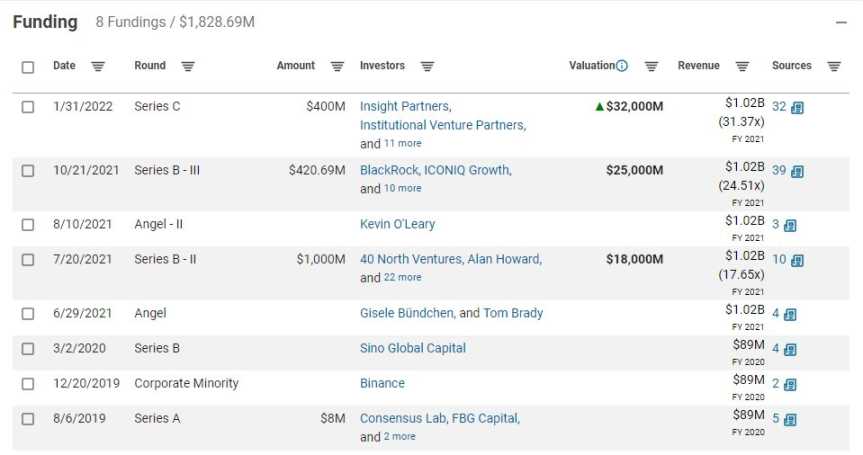Click the Valuation info icon
This screenshot has height=455, width=863.
point(622,66)
